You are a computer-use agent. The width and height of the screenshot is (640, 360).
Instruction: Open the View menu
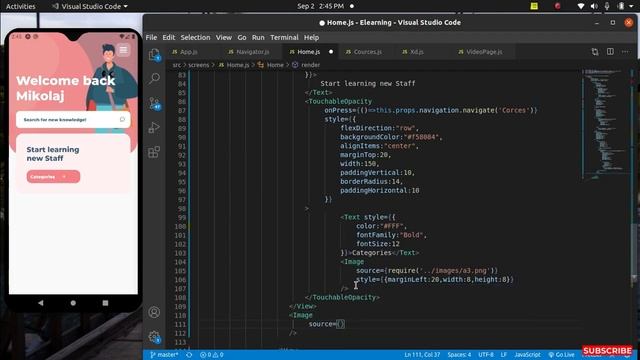coord(224,37)
